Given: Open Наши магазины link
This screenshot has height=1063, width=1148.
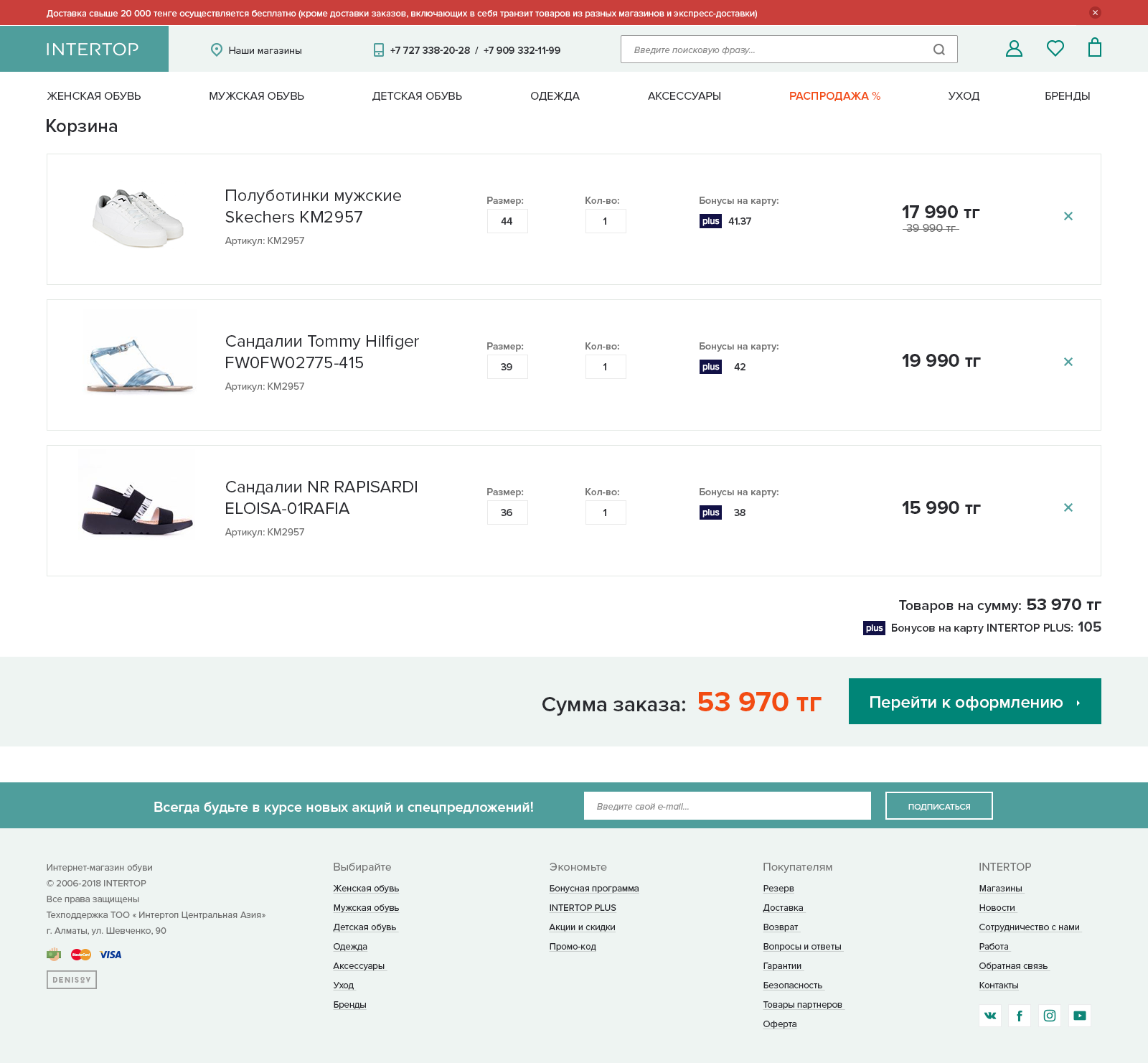Looking at the screenshot, I should 265,50.
